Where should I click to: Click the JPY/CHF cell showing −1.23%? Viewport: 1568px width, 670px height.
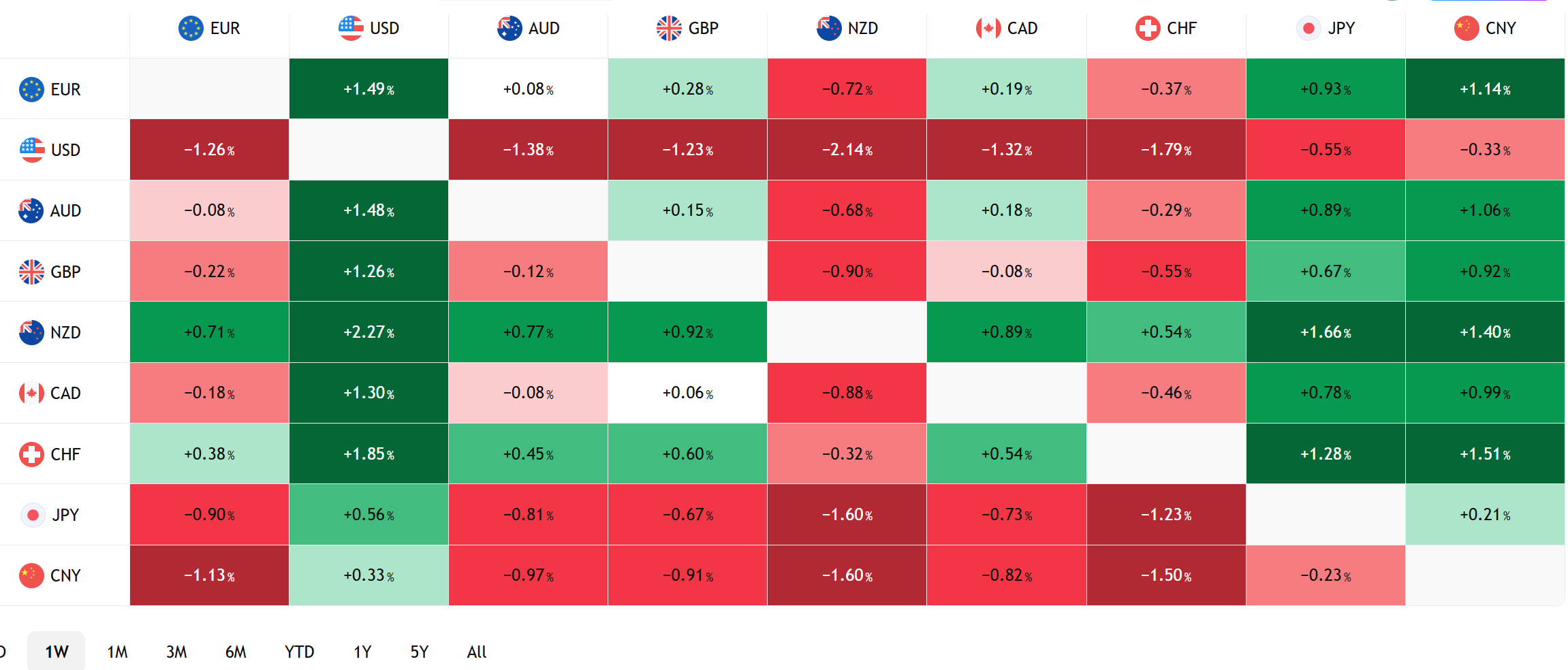click(1166, 515)
